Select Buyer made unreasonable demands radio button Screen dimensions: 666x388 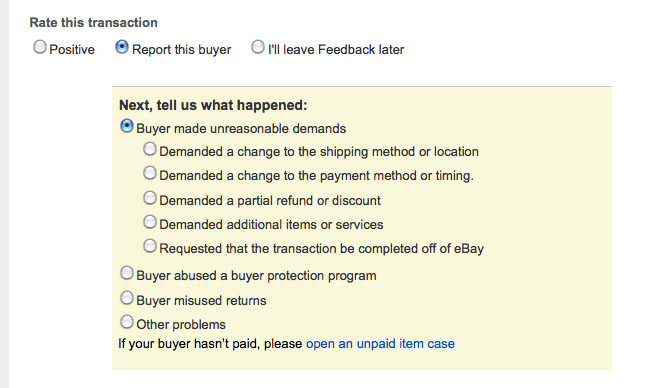point(127,126)
